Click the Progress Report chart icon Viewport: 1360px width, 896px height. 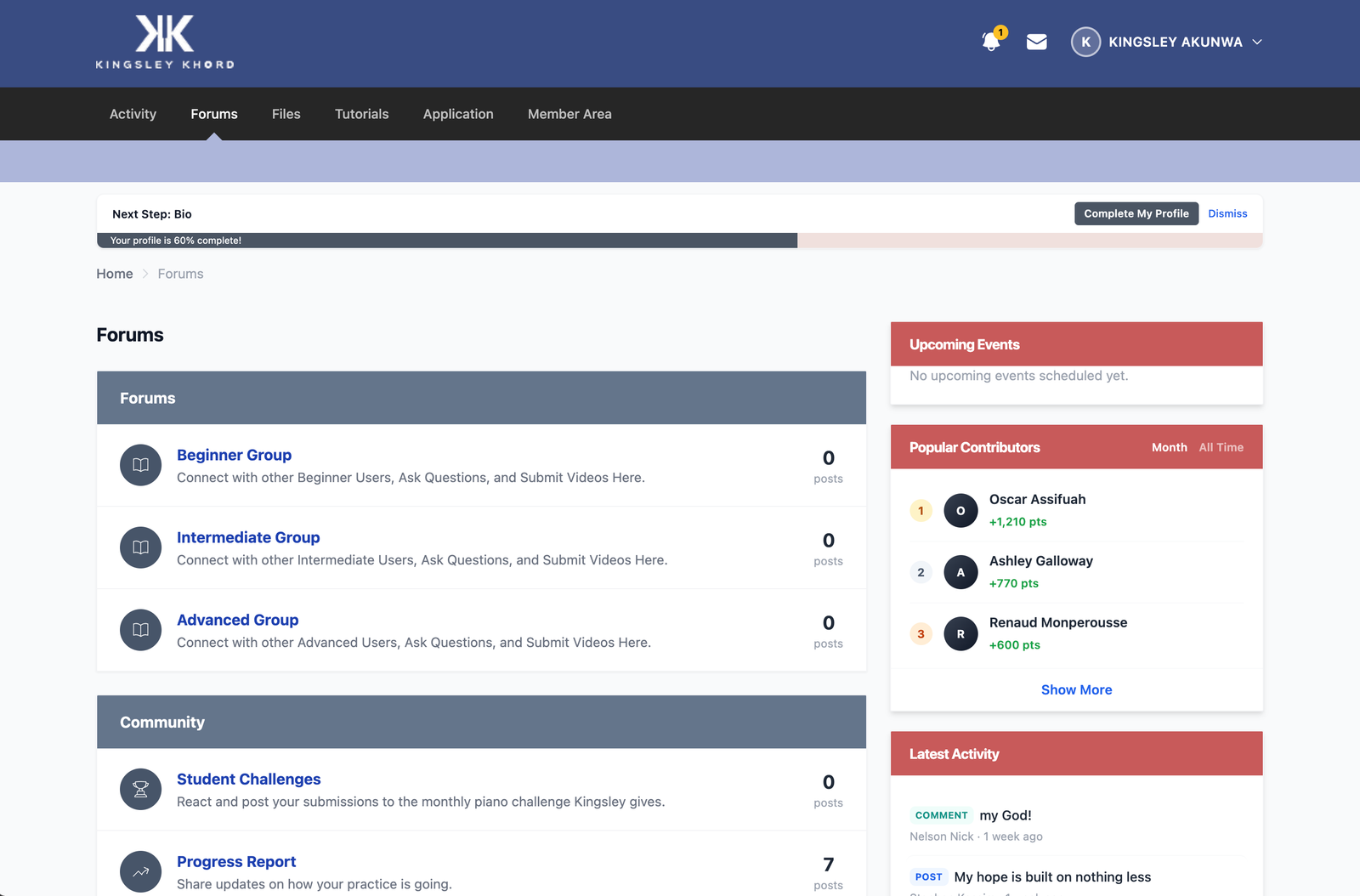tap(140, 871)
